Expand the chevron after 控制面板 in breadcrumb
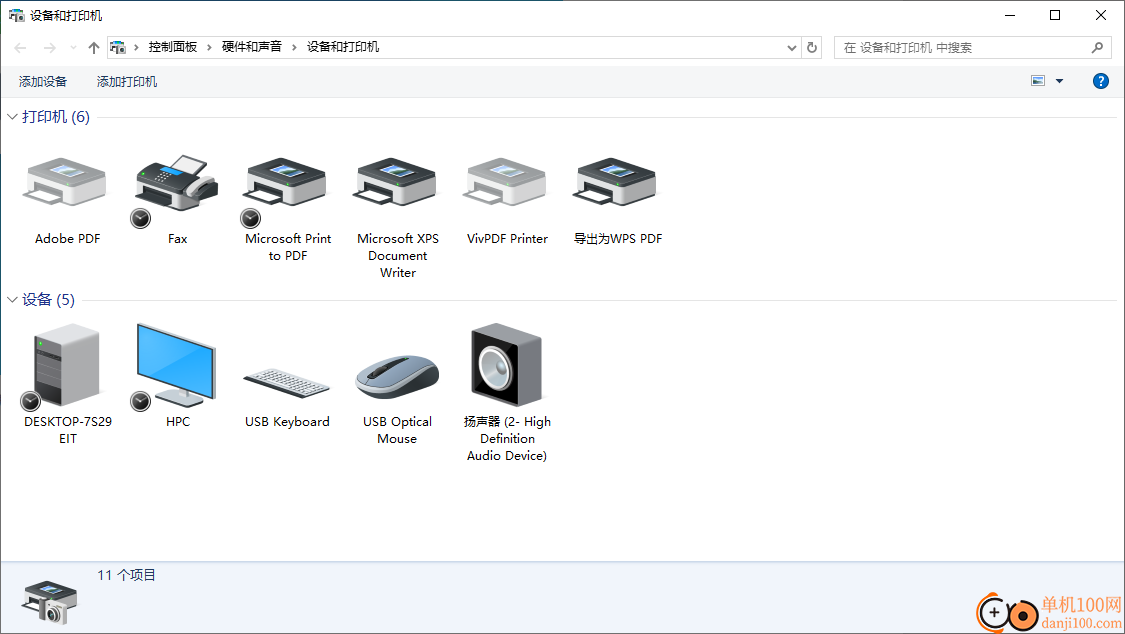The image size is (1125, 634). 209,47
